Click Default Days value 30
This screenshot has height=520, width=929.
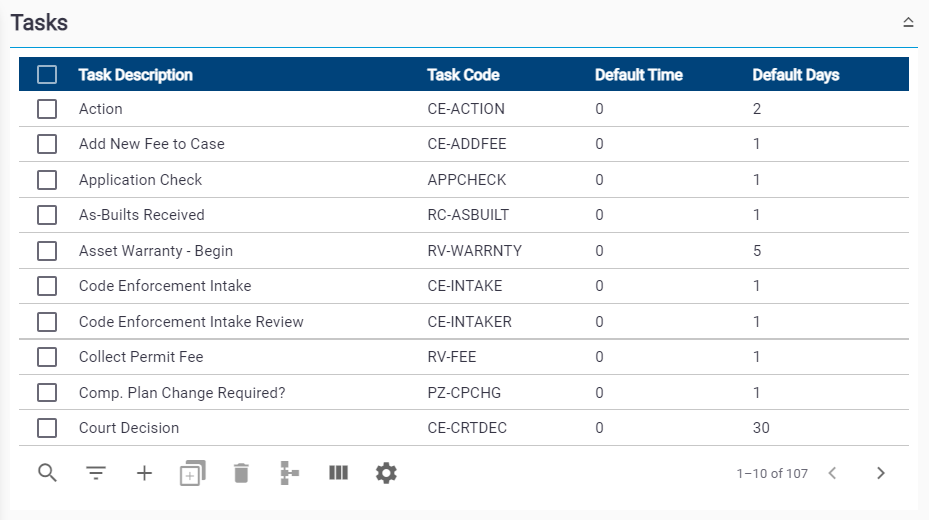pos(761,428)
